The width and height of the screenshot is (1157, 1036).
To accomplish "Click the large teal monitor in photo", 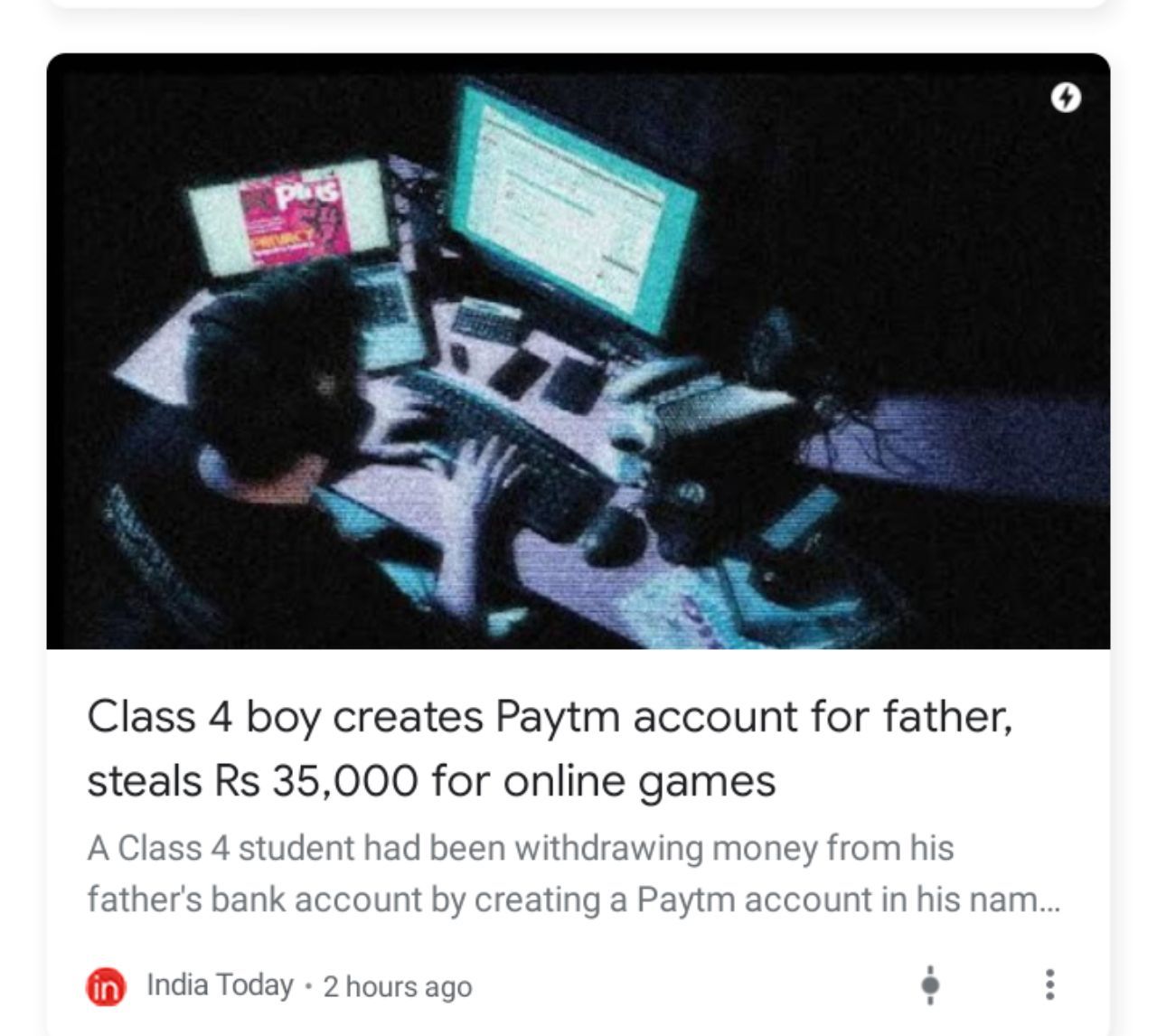I will [x=571, y=206].
